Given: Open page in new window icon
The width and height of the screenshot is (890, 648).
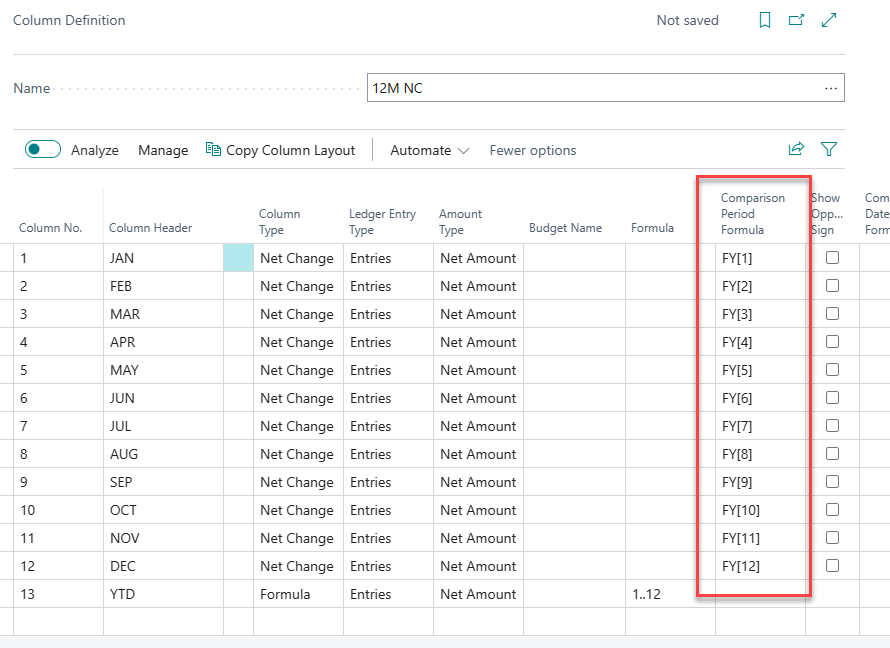Looking at the screenshot, I should pyautogui.click(x=796, y=20).
